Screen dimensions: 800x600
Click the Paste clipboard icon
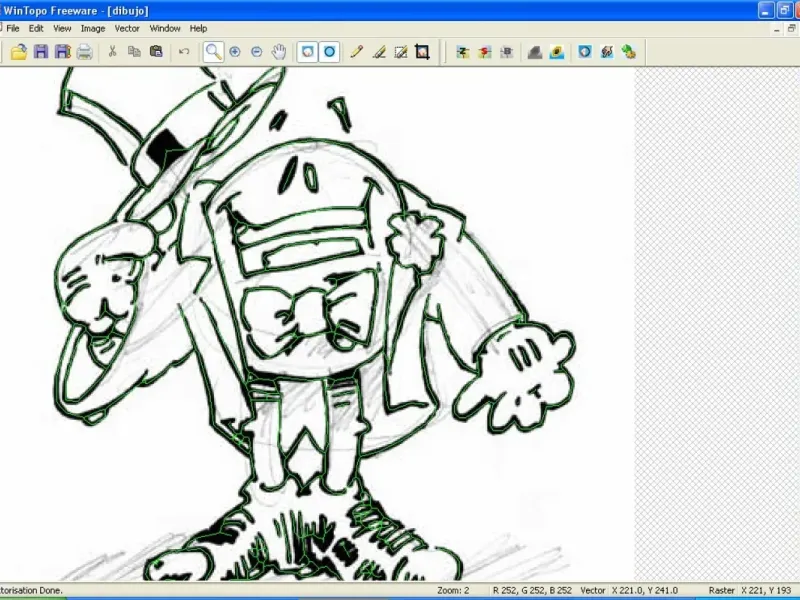point(156,52)
